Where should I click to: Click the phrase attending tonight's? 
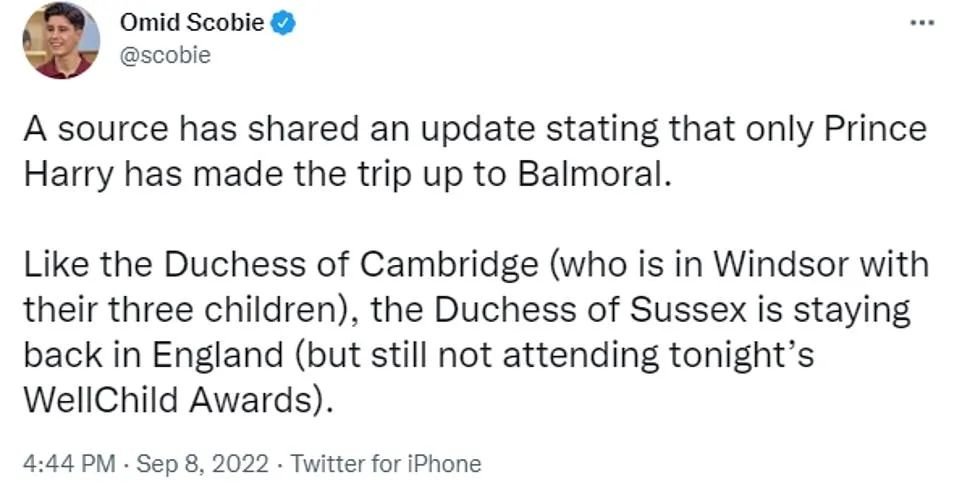click(x=658, y=356)
